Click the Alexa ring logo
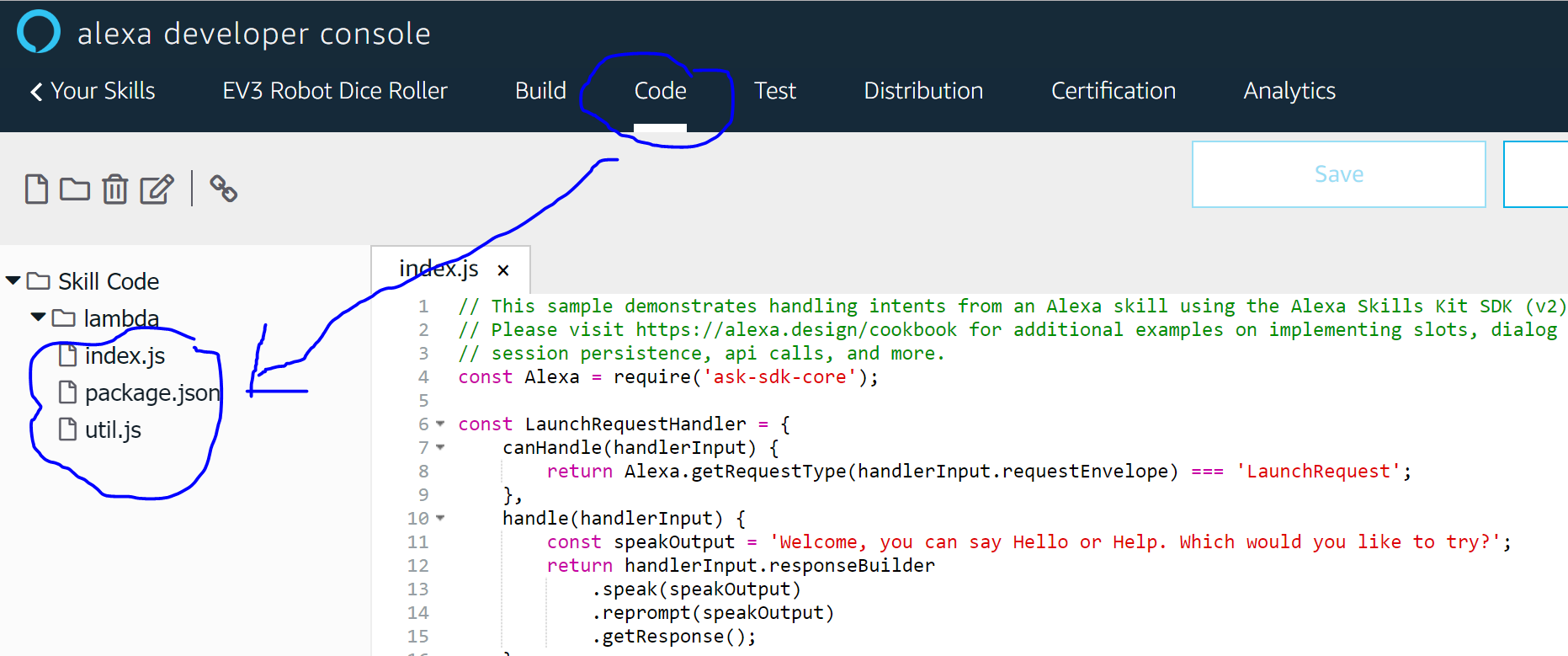The image size is (1568, 656). click(39, 32)
